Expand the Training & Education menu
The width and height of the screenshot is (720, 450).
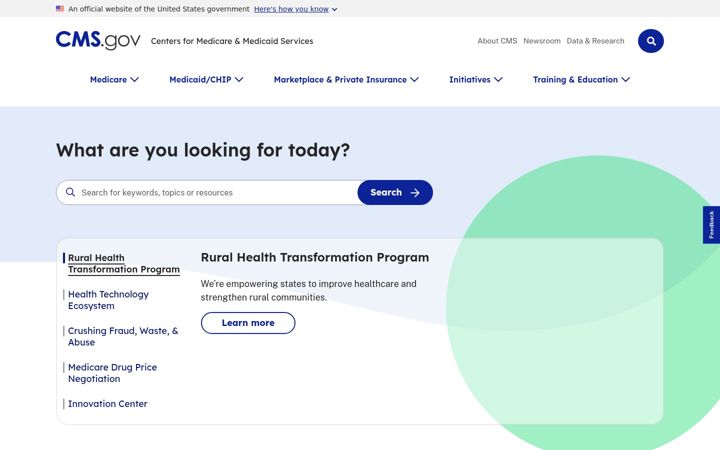pyautogui.click(x=581, y=79)
